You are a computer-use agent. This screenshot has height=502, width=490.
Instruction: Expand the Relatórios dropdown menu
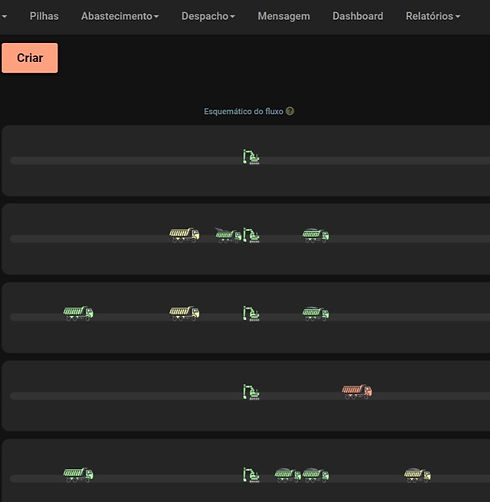click(433, 16)
